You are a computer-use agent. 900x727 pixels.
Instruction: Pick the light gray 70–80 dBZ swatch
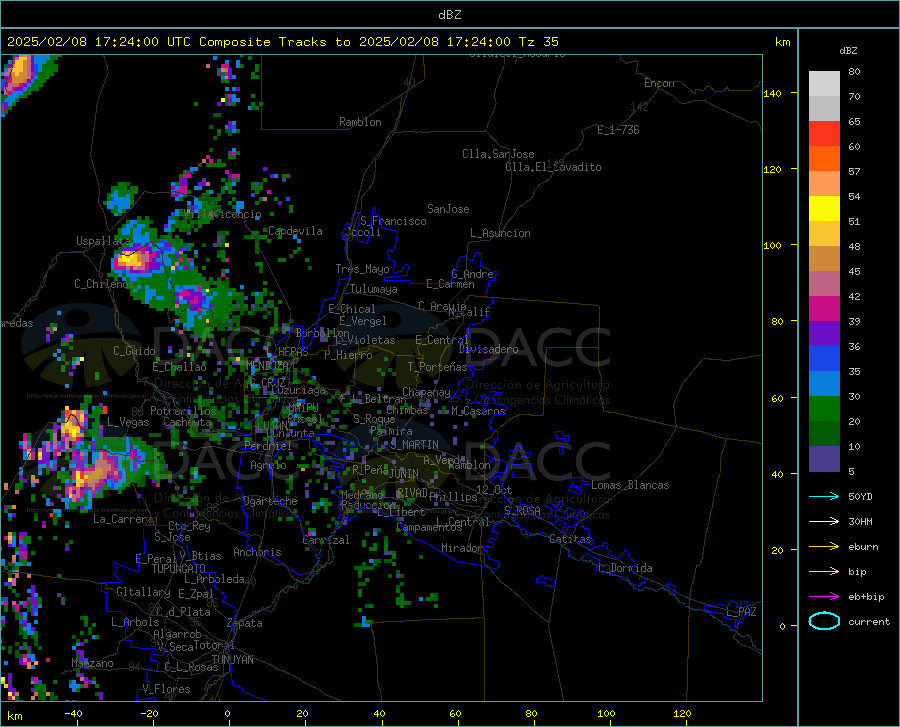824,84
